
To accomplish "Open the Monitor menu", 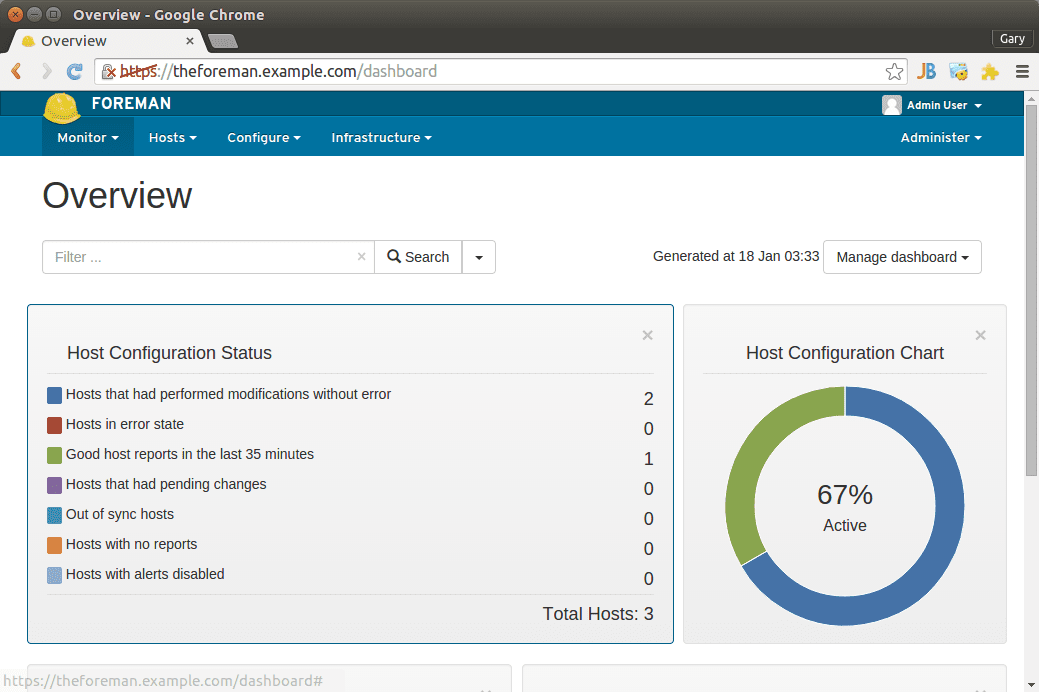I will coord(87,138).
